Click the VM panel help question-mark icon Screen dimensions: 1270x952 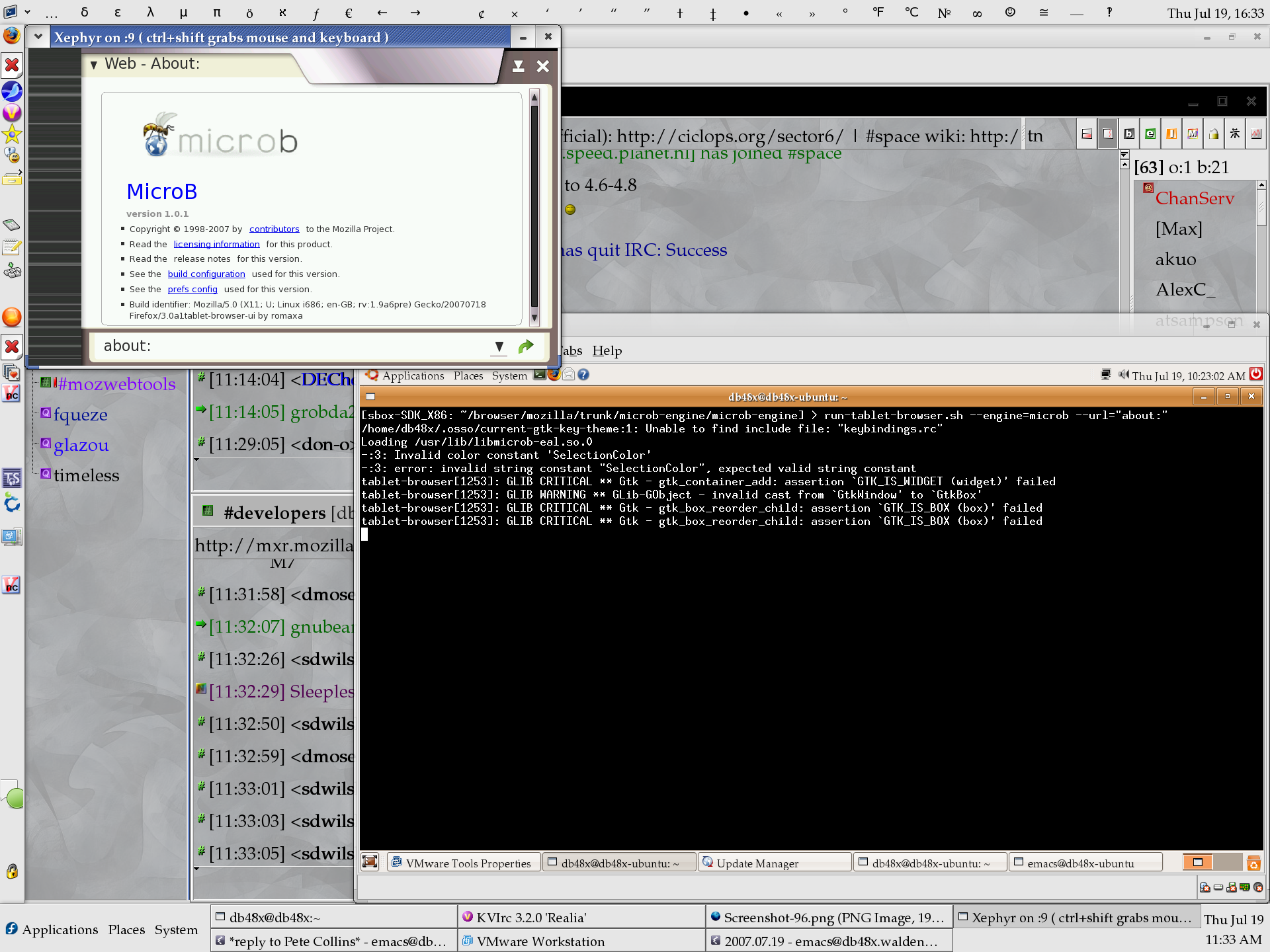point(583,375)
